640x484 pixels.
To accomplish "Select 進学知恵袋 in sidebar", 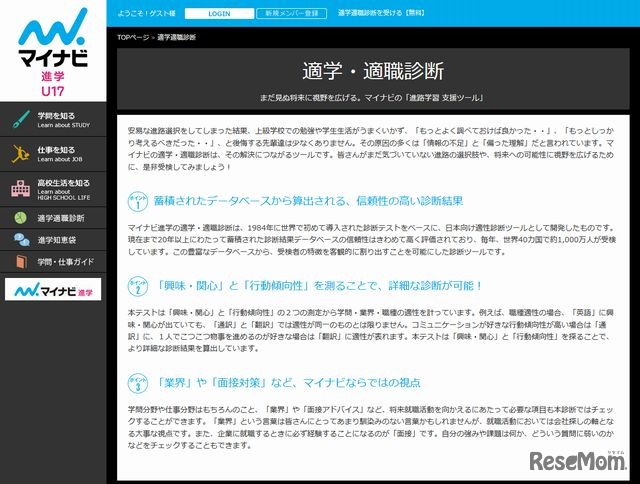I will (x=53, y=240).
